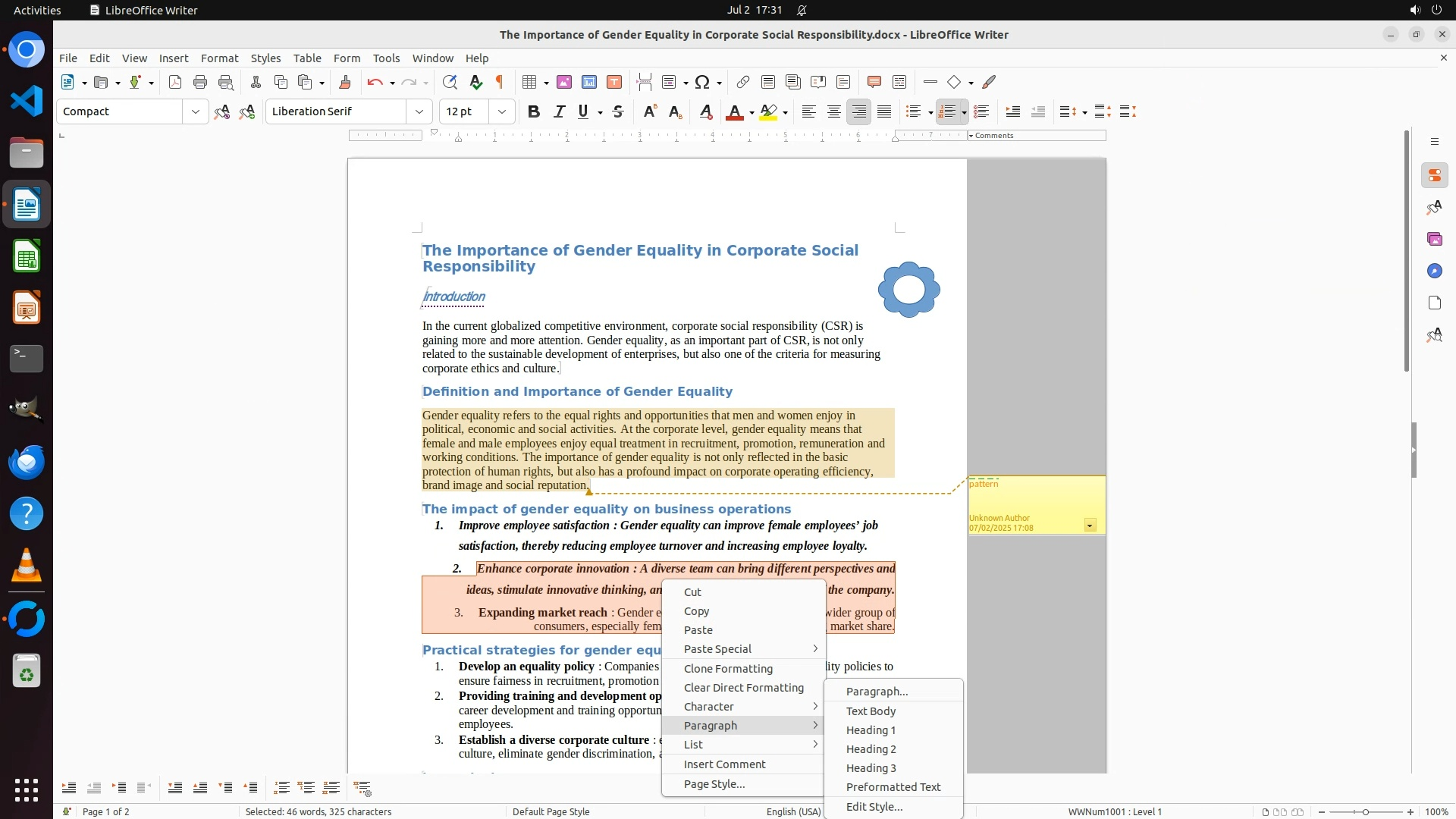The width and height of the screenshot is (1456, 819).
Task: Enable Justified paragraph alignment
Action: (x=884, y=112)
